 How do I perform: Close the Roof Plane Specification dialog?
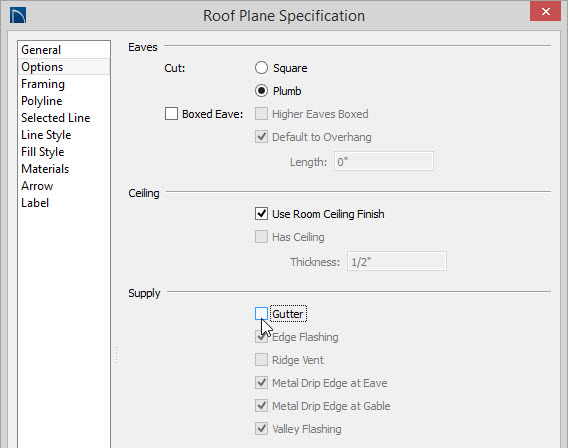[x=546, y=12]
